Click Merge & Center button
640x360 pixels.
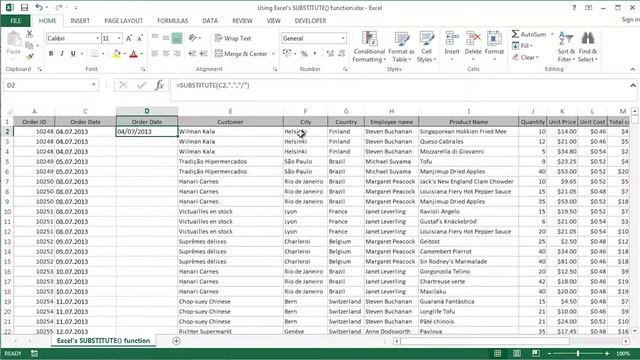point(241,53)
